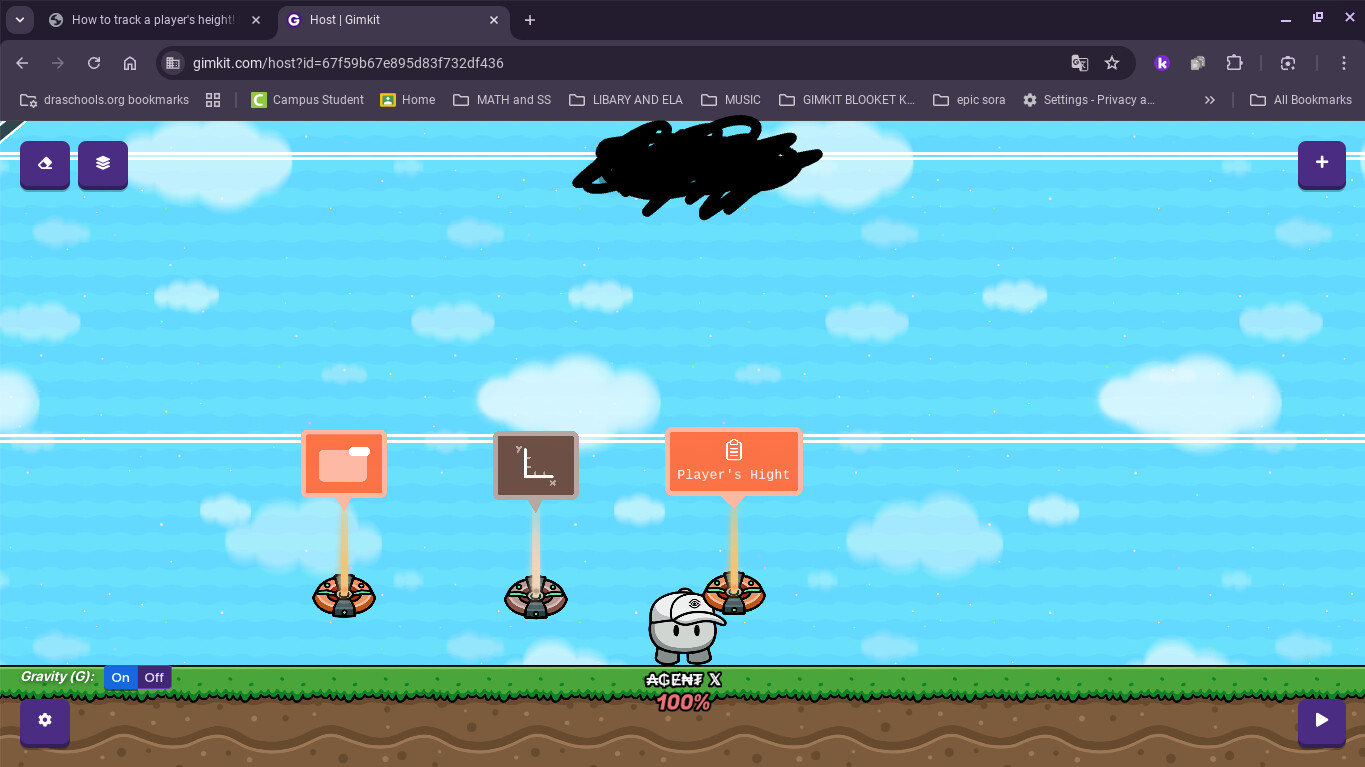Click the address bar URL field
Viewport: 1365px width, 767px height.
point(400,63)
